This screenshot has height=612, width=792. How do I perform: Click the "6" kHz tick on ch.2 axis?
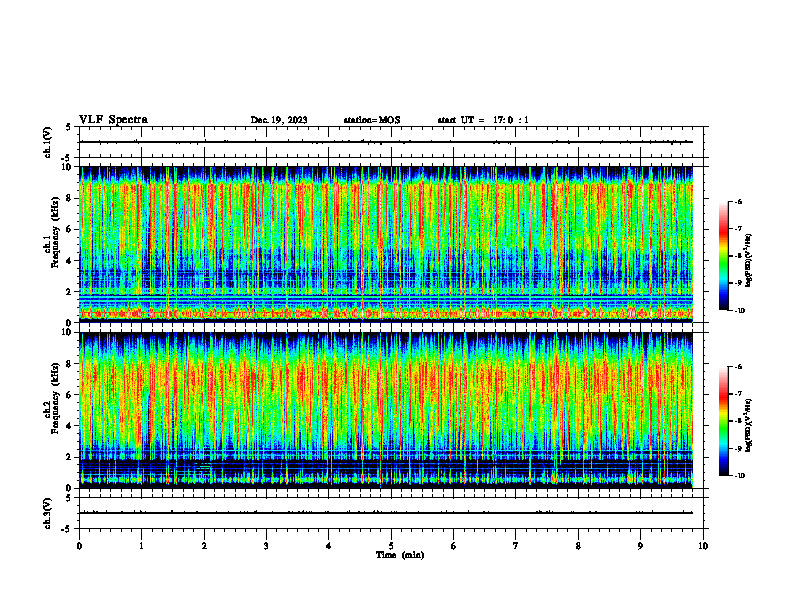70,395
